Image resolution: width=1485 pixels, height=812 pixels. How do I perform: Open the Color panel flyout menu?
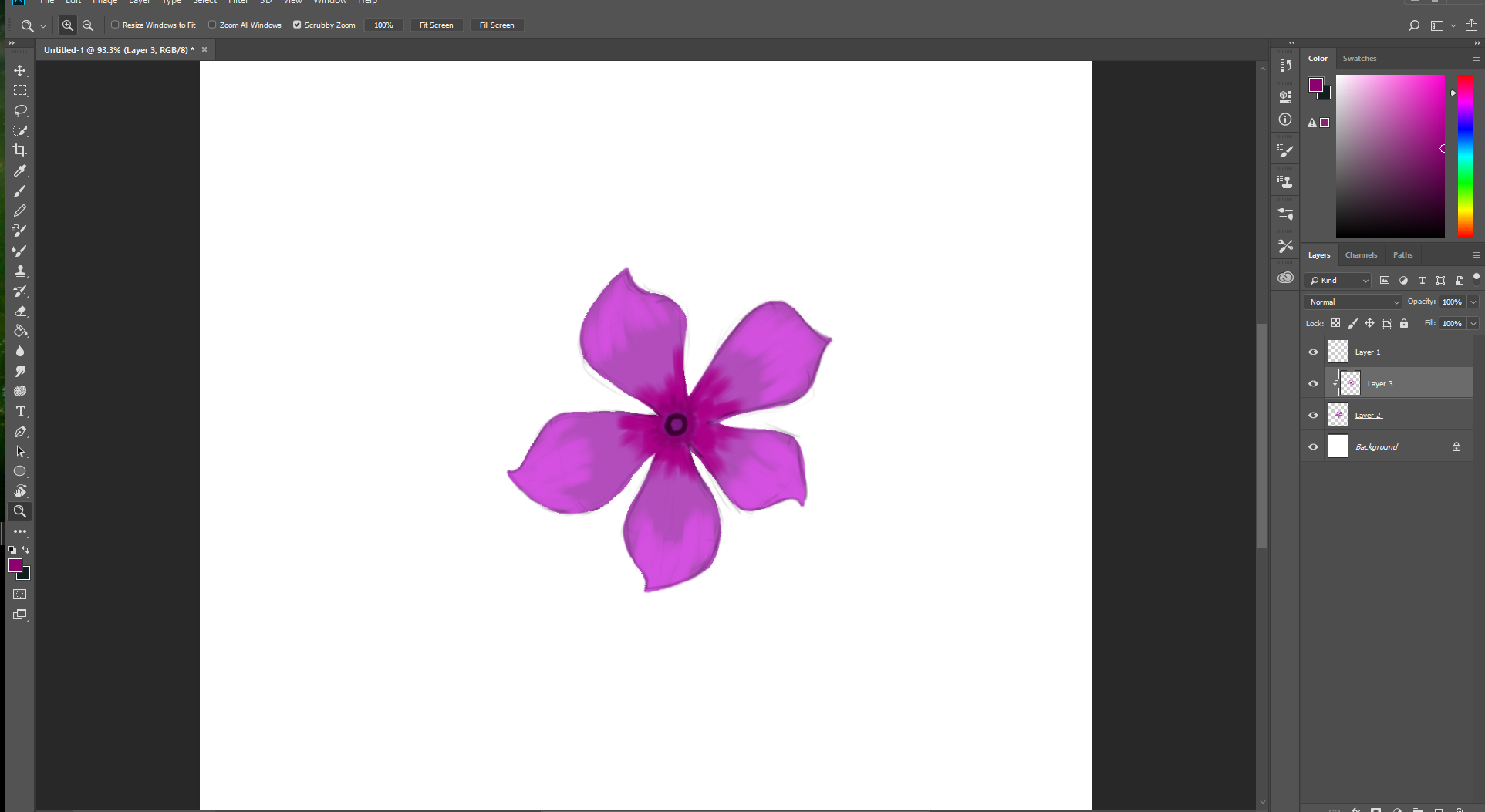point(1476,58)
